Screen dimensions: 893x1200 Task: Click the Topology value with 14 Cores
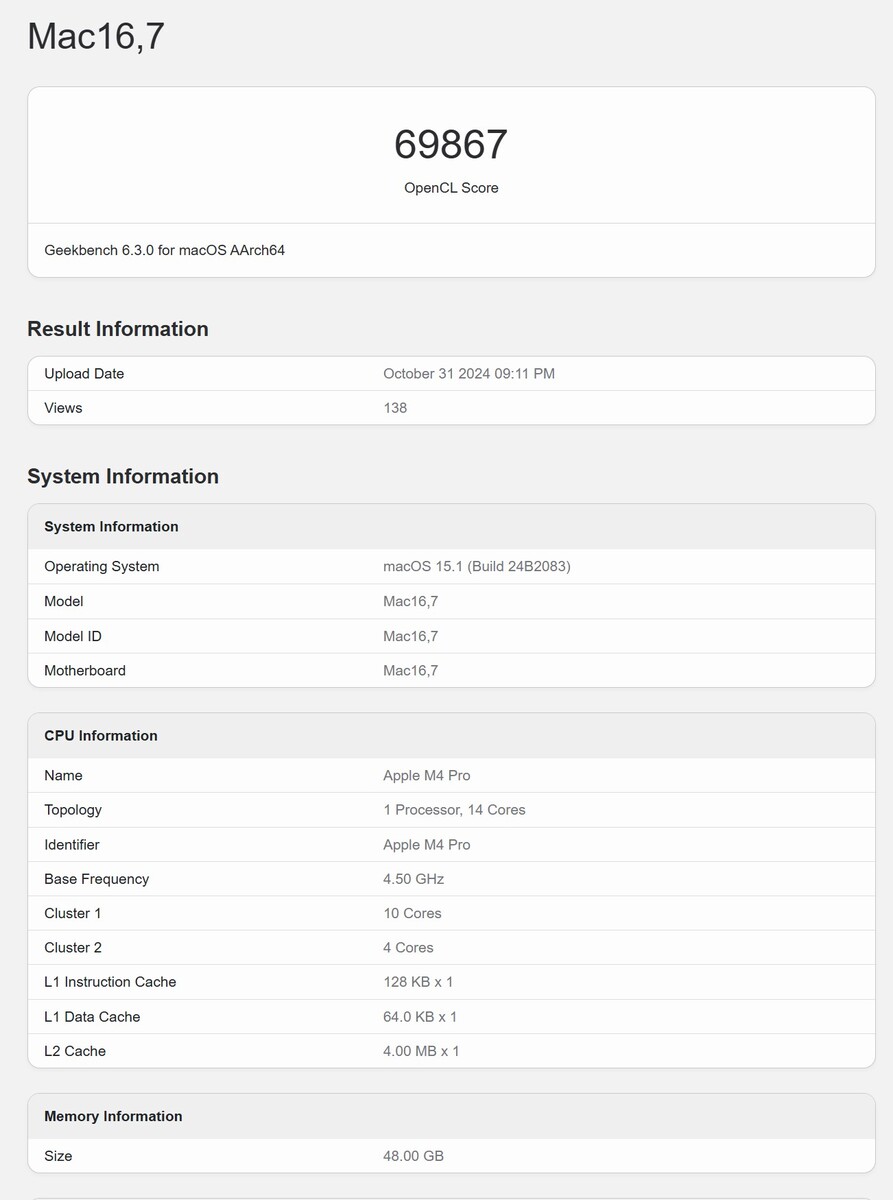[x=454, y=810]
